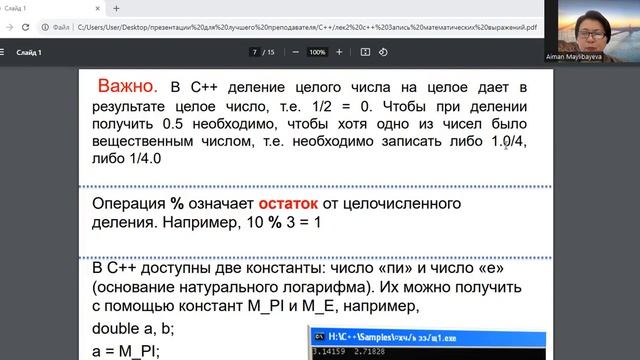The width and height of the screenshot is (640, 360).
Task: Click console output 3.14159 2.71828
Action: coord(348,351)
